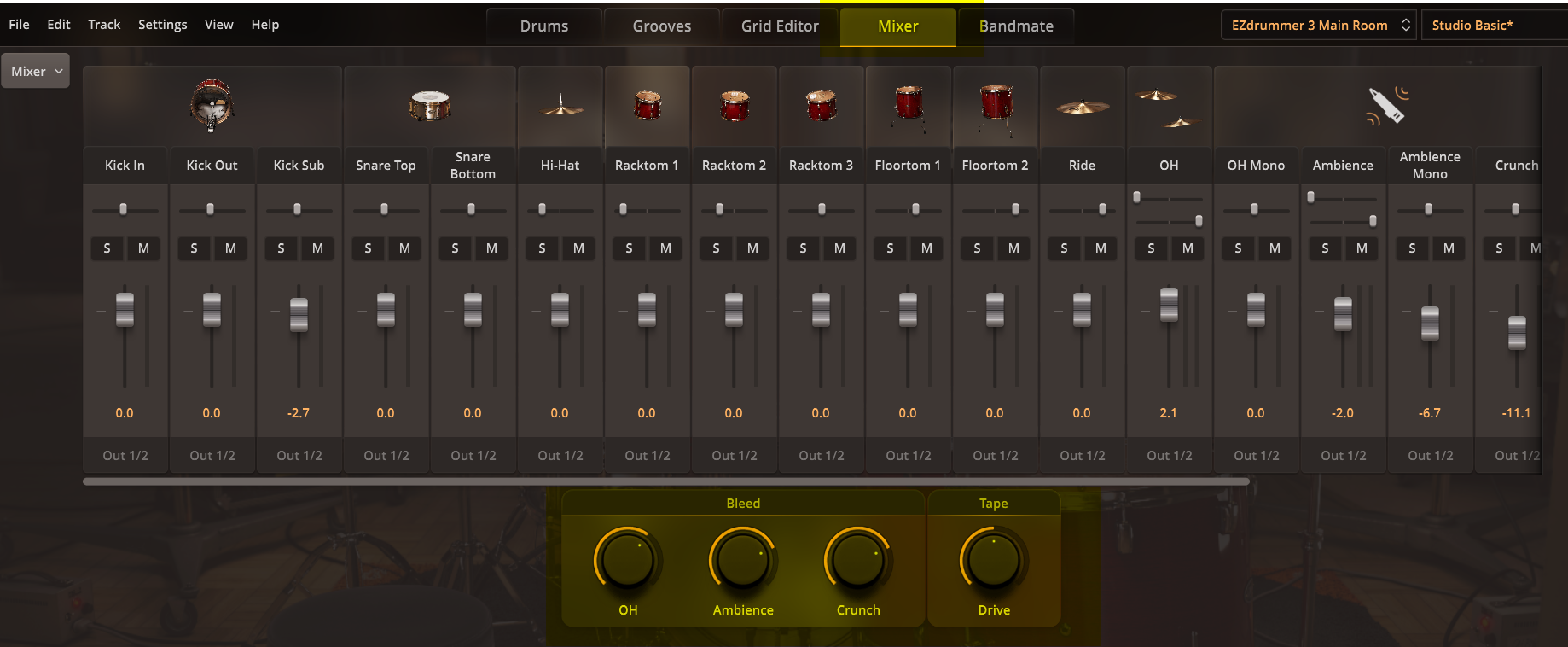Open Ambience Mono output routing Out 1/2
The height and width of the screenshot is (647, 1568).
[x=1431, y=456]
